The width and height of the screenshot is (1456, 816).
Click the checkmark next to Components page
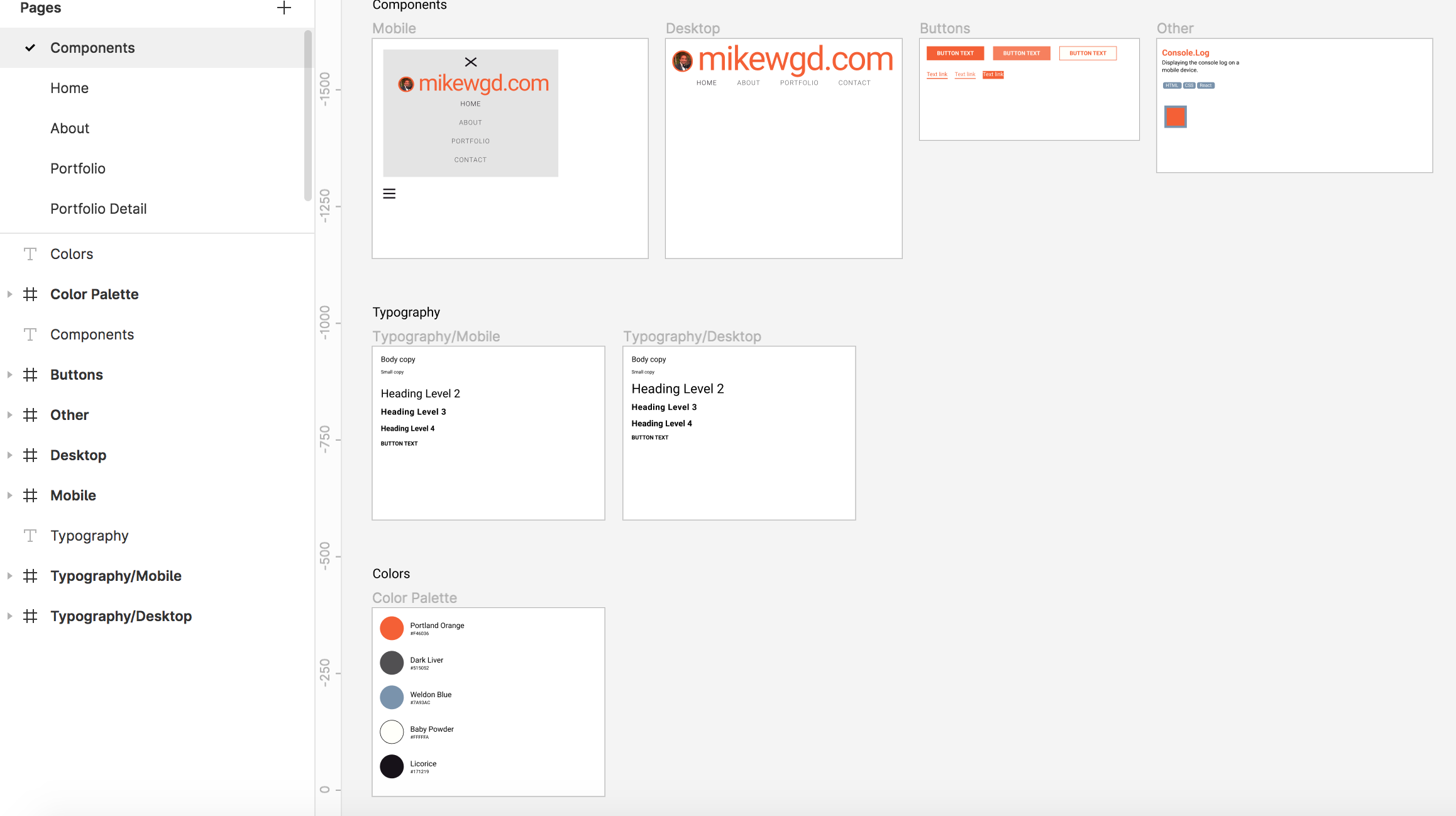[x=30, y=48]
